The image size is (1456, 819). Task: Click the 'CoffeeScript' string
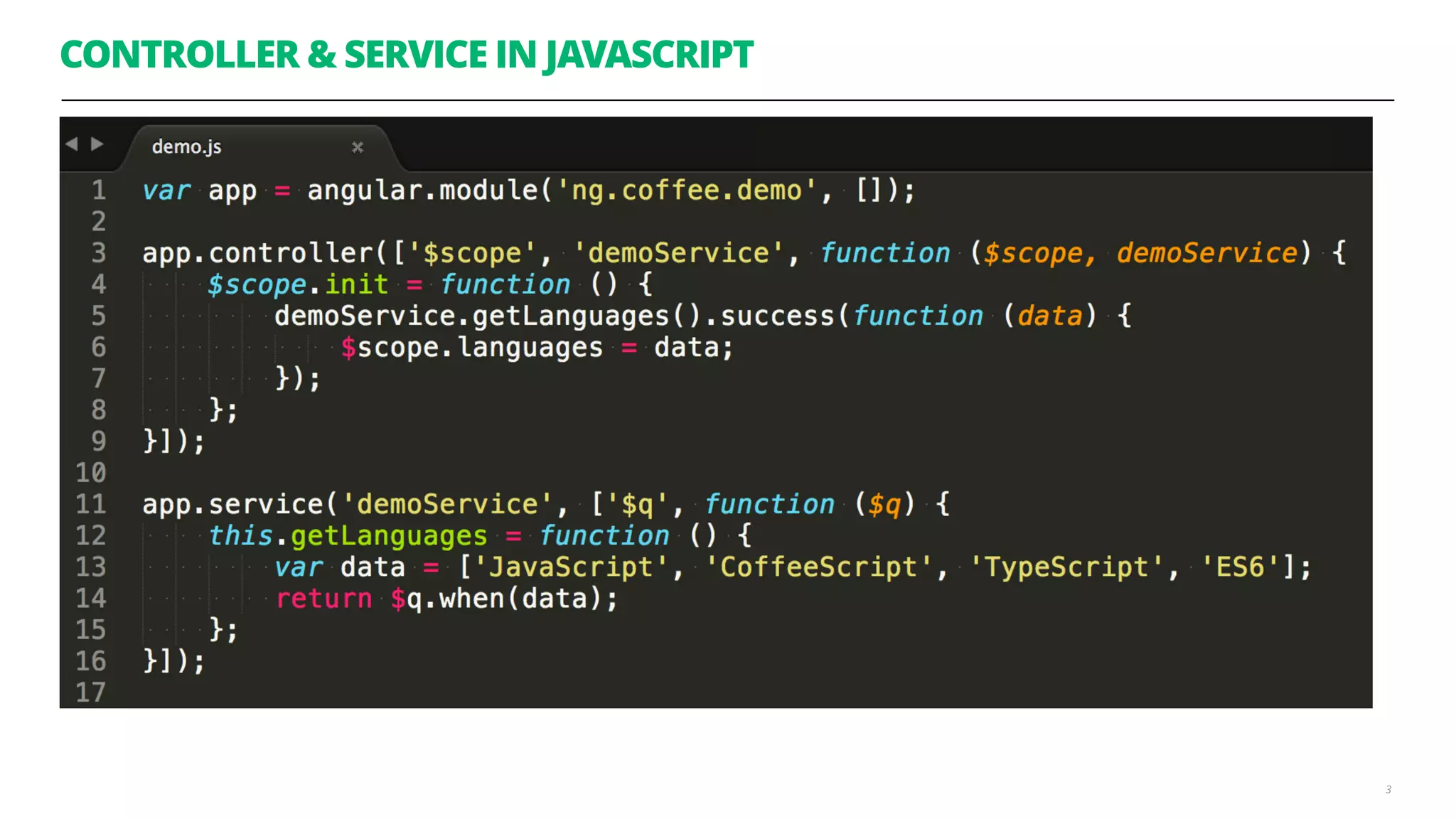(818, 567)
